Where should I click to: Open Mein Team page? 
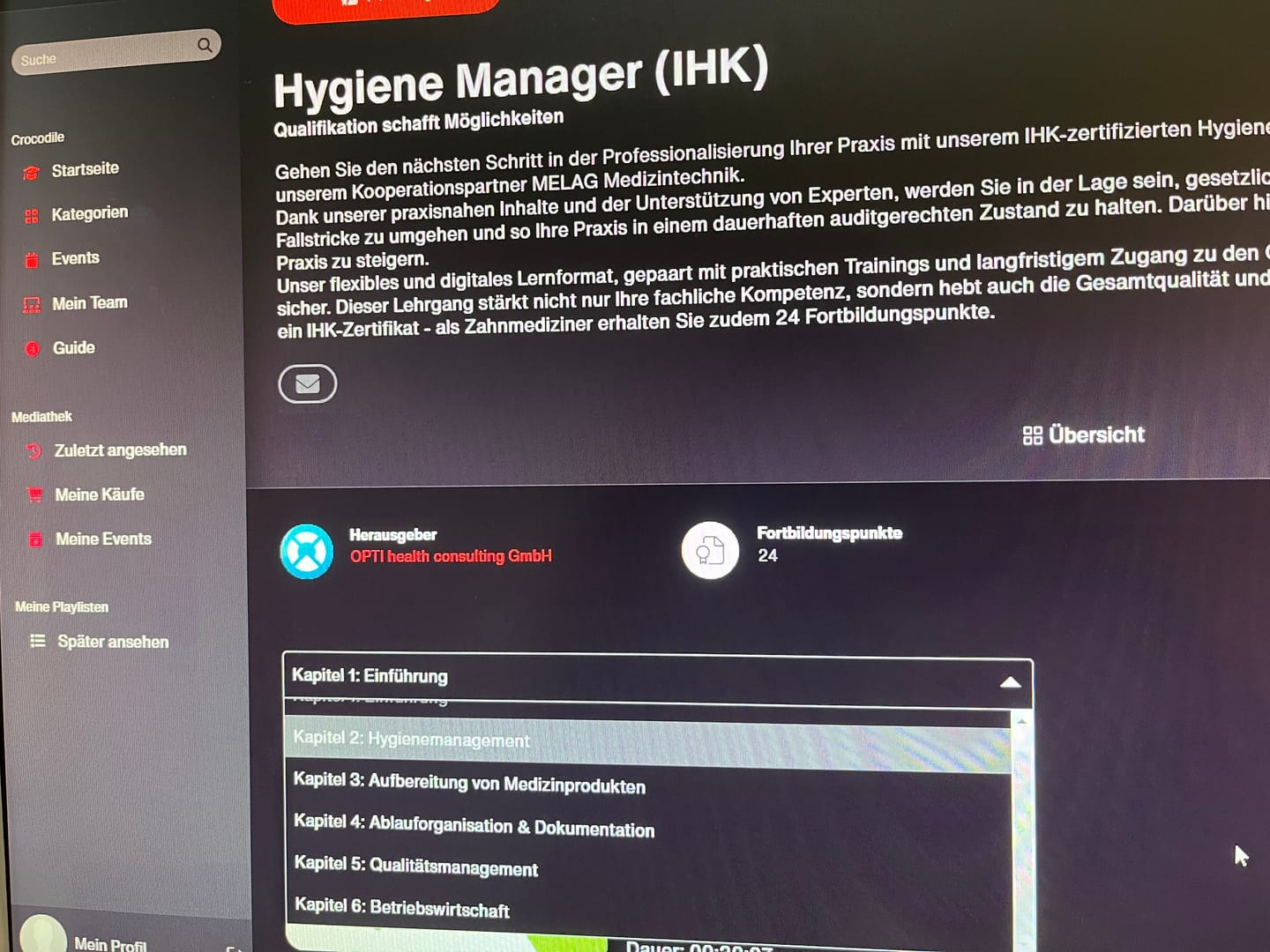coord(89,303)
